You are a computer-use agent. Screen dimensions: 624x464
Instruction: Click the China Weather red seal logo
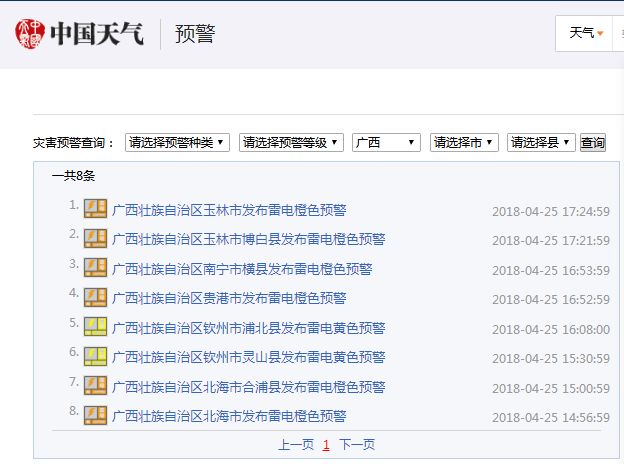pyautogui.click(x=30, y=33)
